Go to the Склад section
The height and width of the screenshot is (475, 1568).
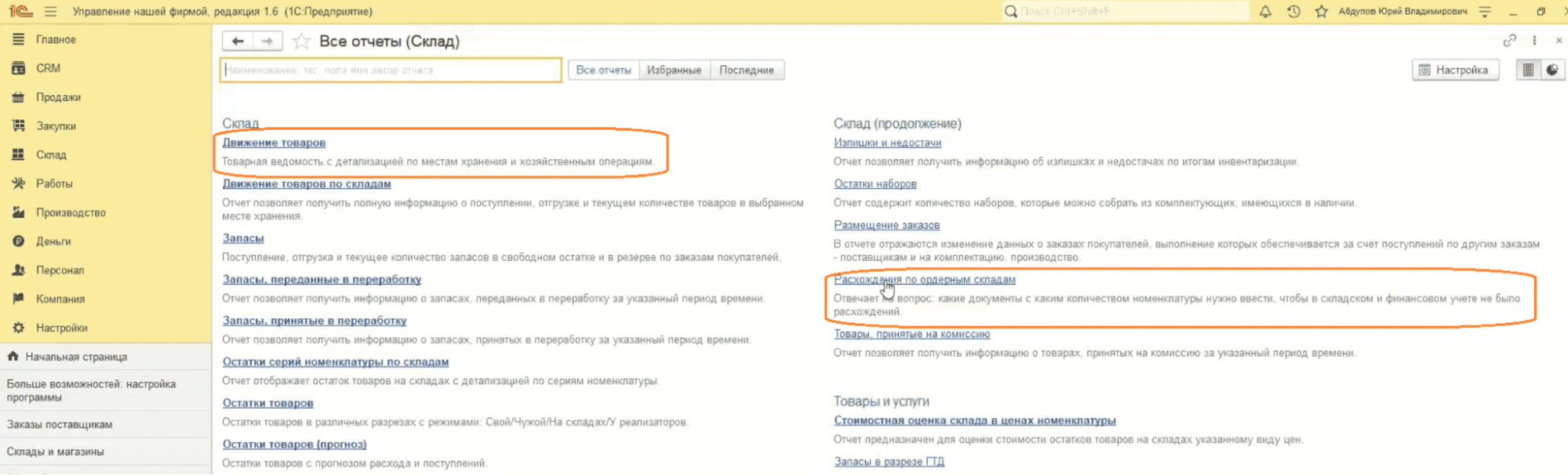pos(51,155)
